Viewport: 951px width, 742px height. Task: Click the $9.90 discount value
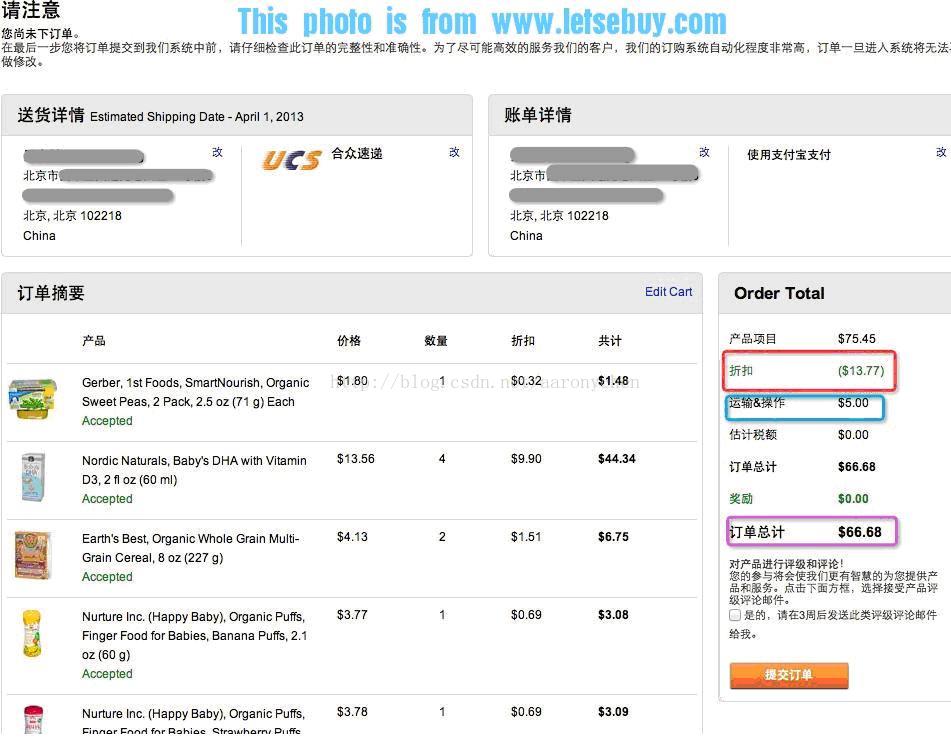coord(526,459)
